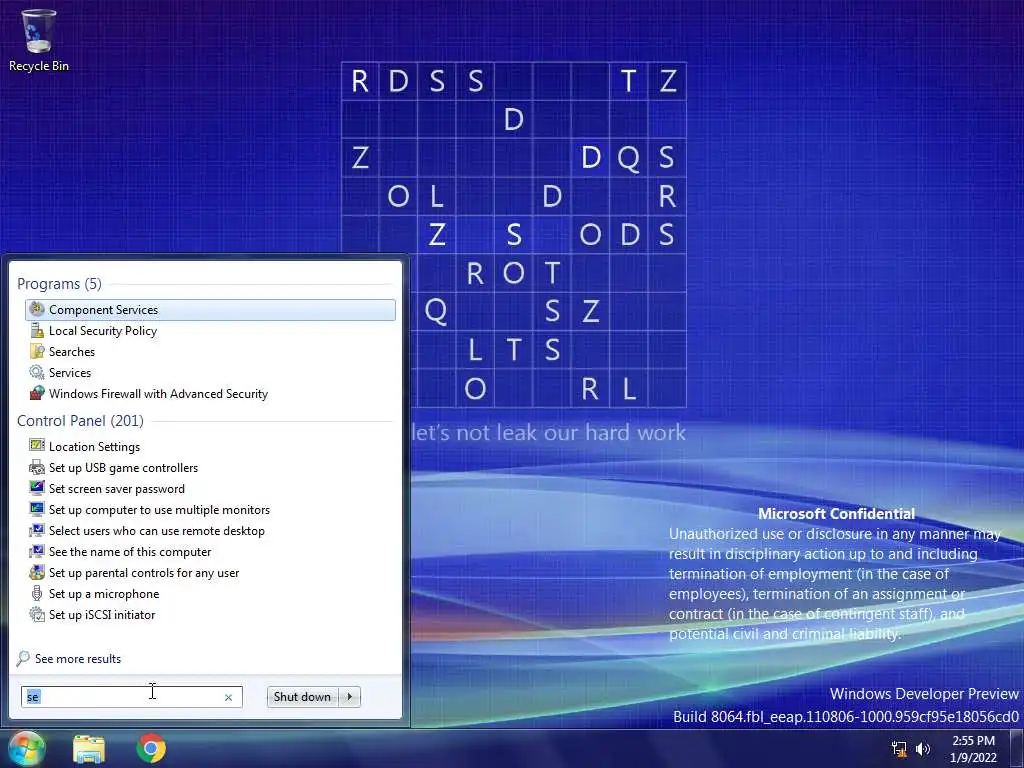The image size is (1024, 768).
Task: Click the network icon in the system tray
Action: click(x=899, y=748)
